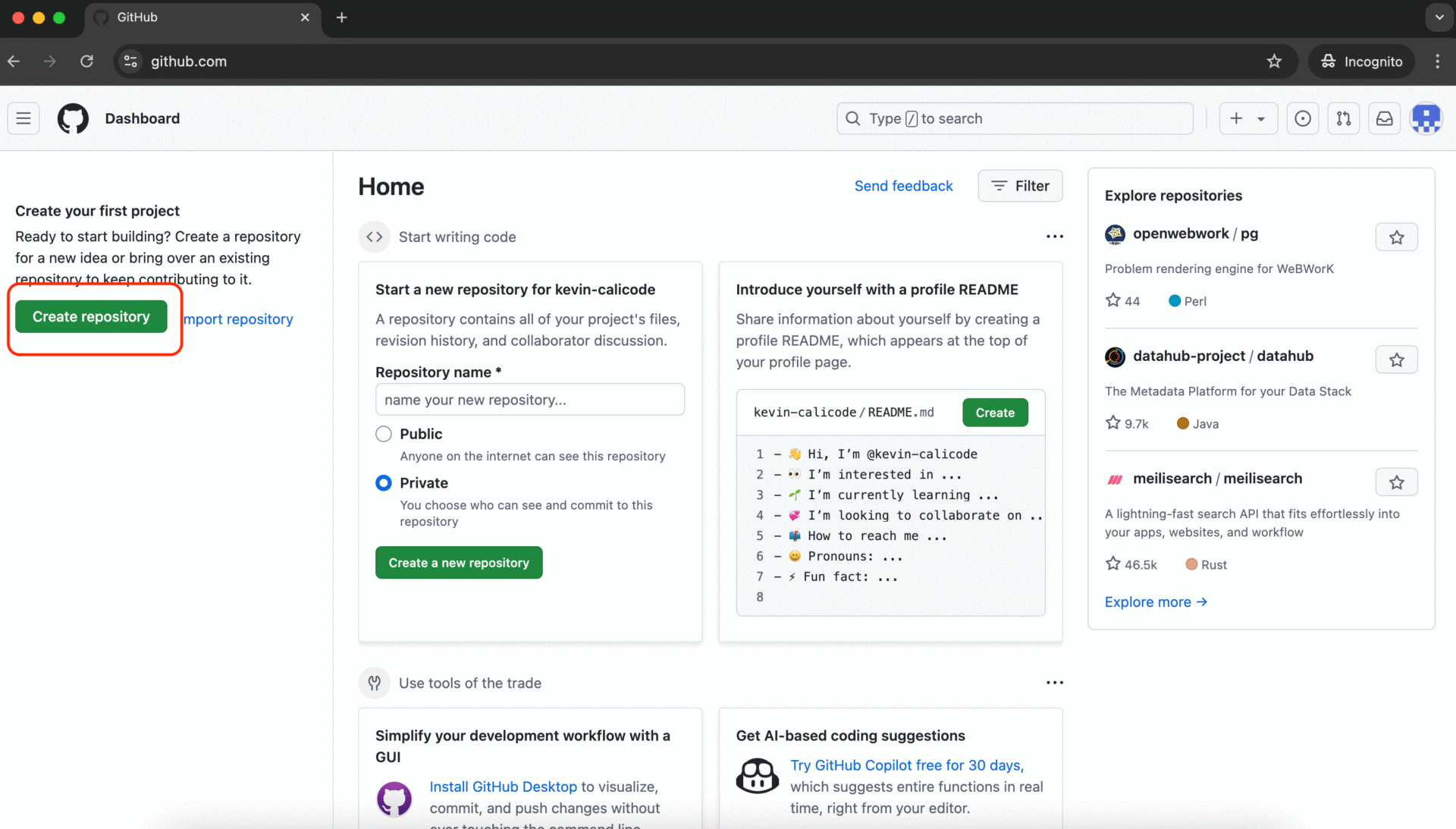Click the Repository name input field

530,400
